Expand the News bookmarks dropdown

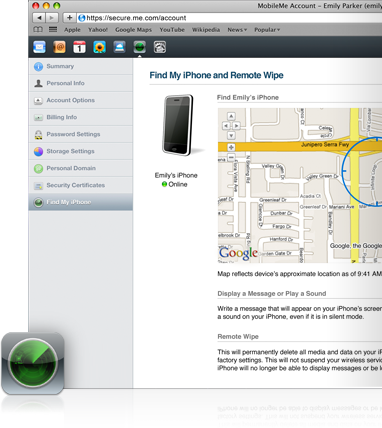237,30
